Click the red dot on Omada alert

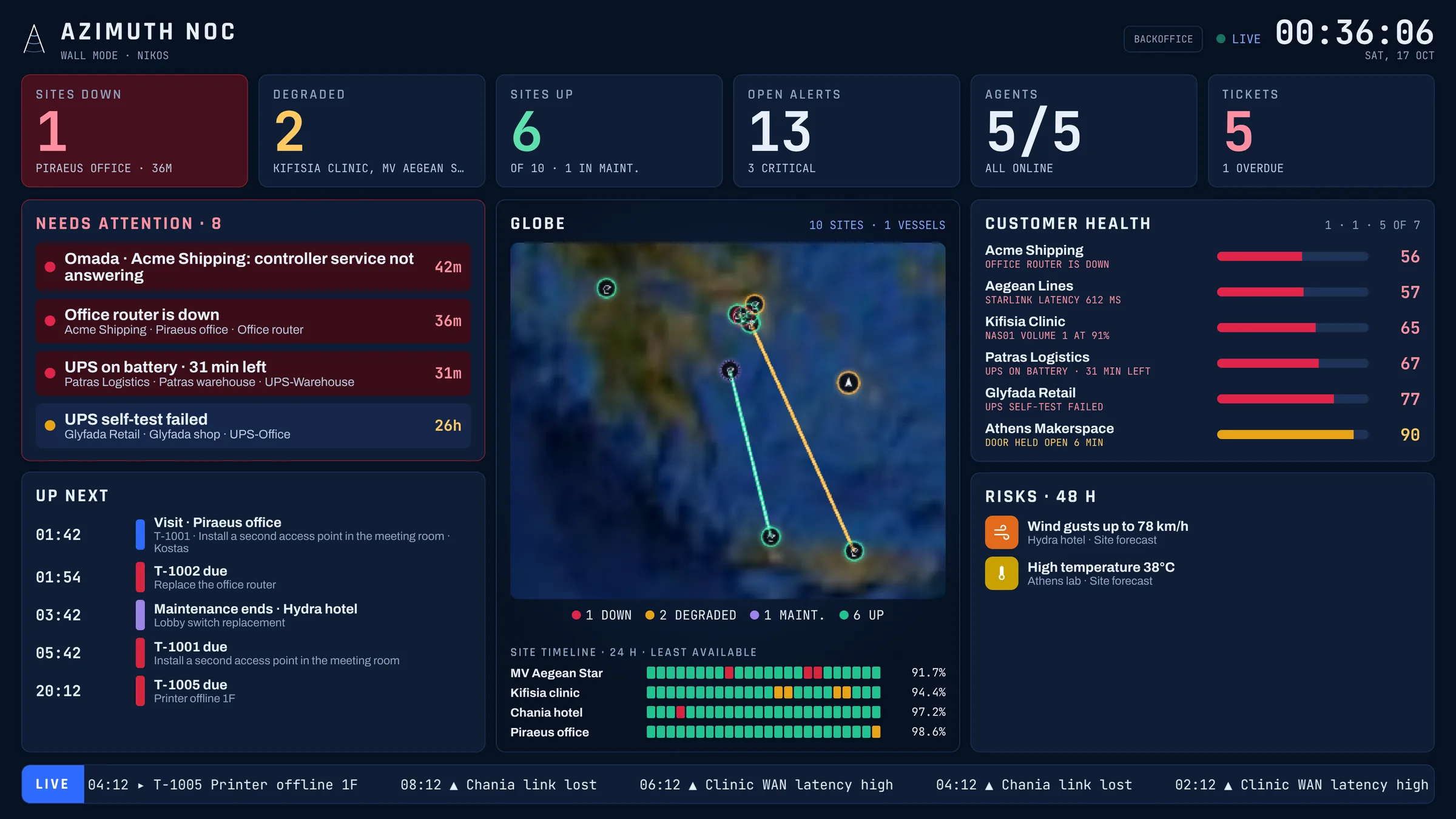[x=50, y=267]
